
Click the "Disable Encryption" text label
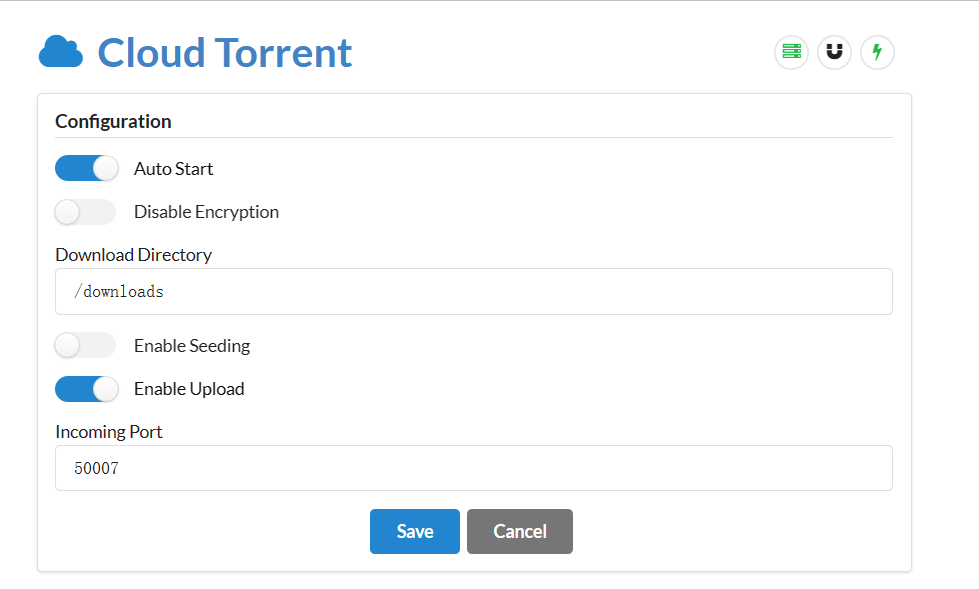coord(206,212)
